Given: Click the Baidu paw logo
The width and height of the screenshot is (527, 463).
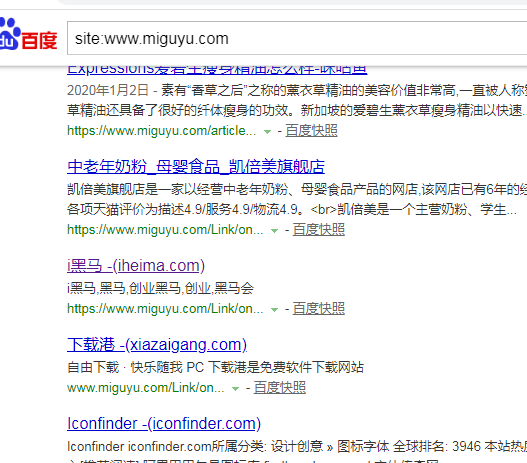Looking at the screenshot, I should (9, 34).
